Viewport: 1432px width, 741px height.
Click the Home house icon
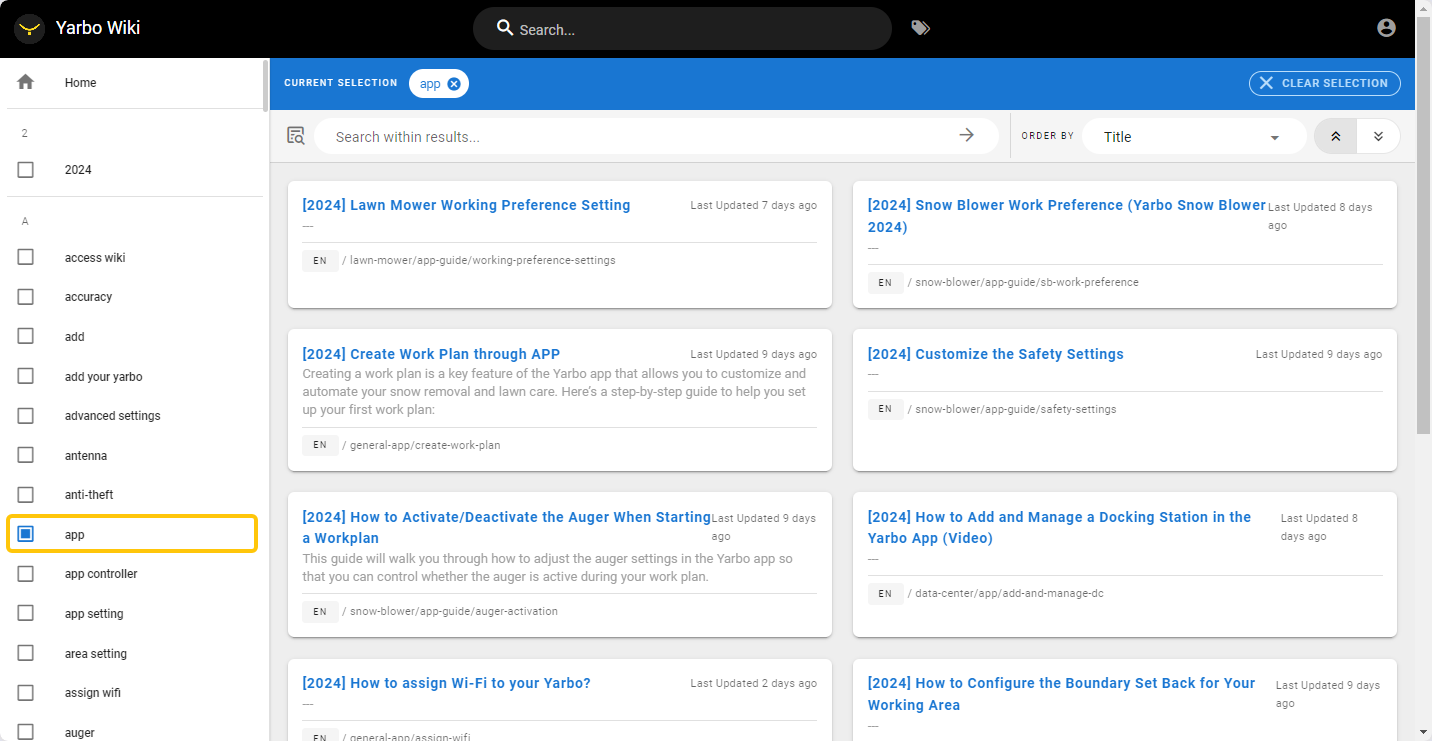(26, 82)
